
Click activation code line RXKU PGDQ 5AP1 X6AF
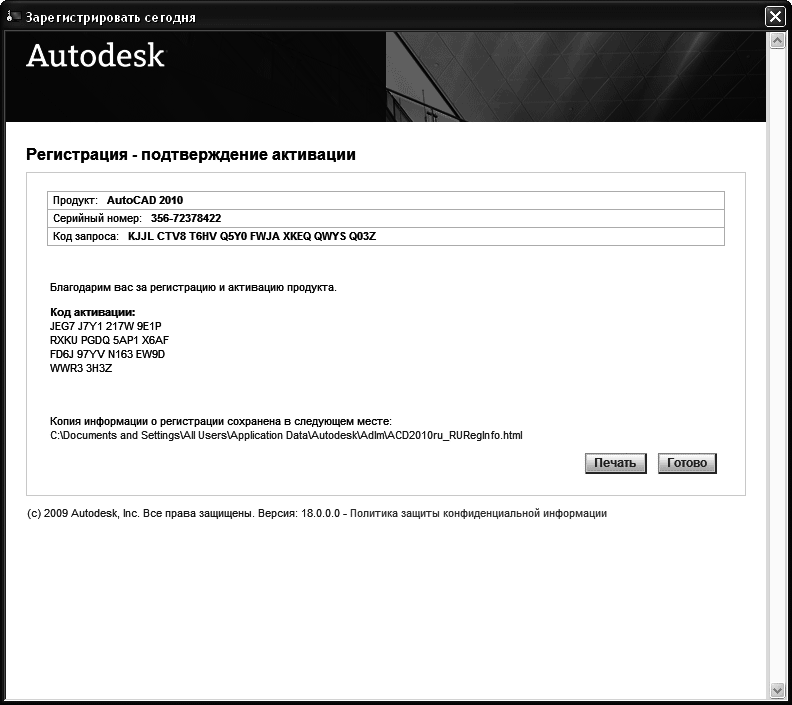pos(109,340)
